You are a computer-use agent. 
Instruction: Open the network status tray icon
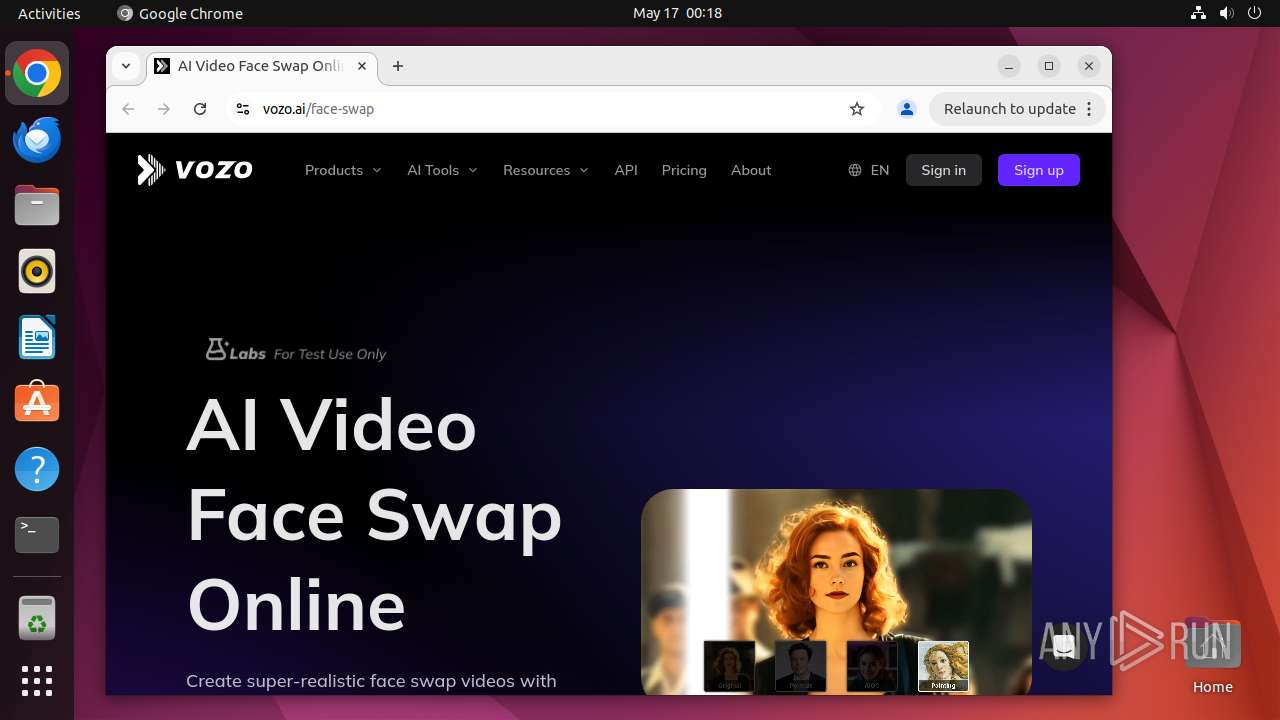point(1198,13)
